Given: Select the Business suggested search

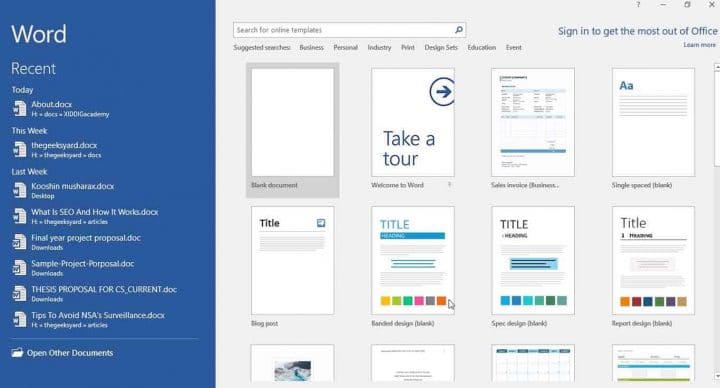Looking at the screenshot, I should point(311,47).
